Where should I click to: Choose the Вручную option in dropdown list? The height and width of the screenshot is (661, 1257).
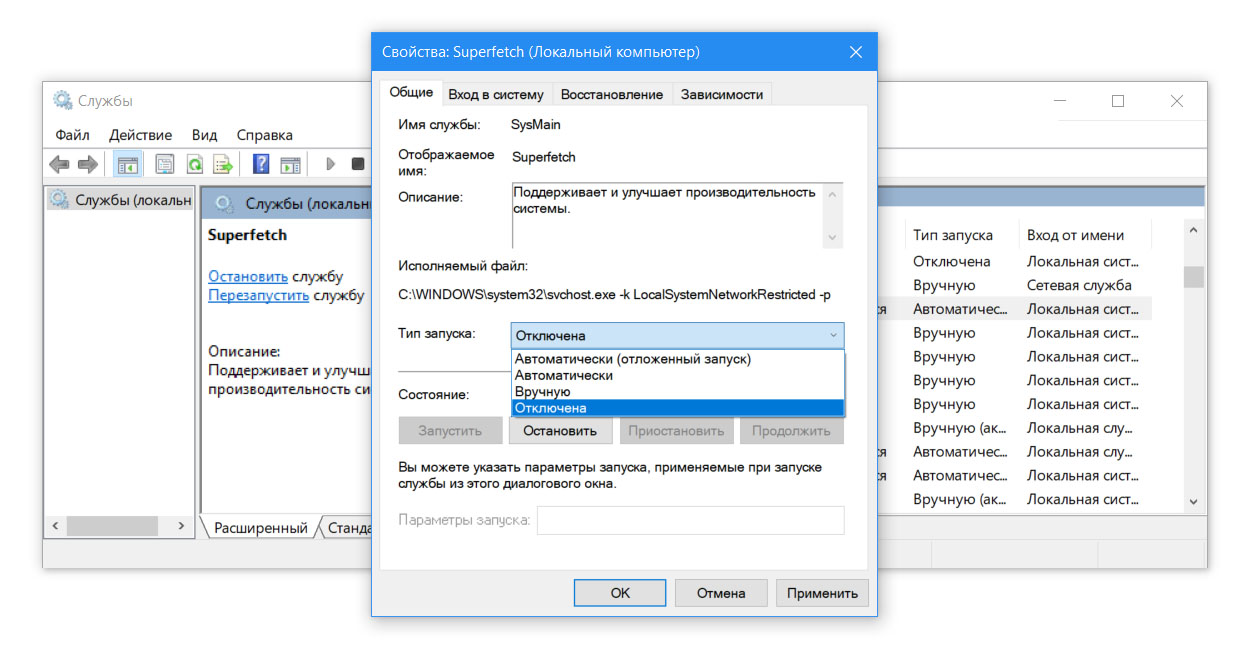point(677,391)
